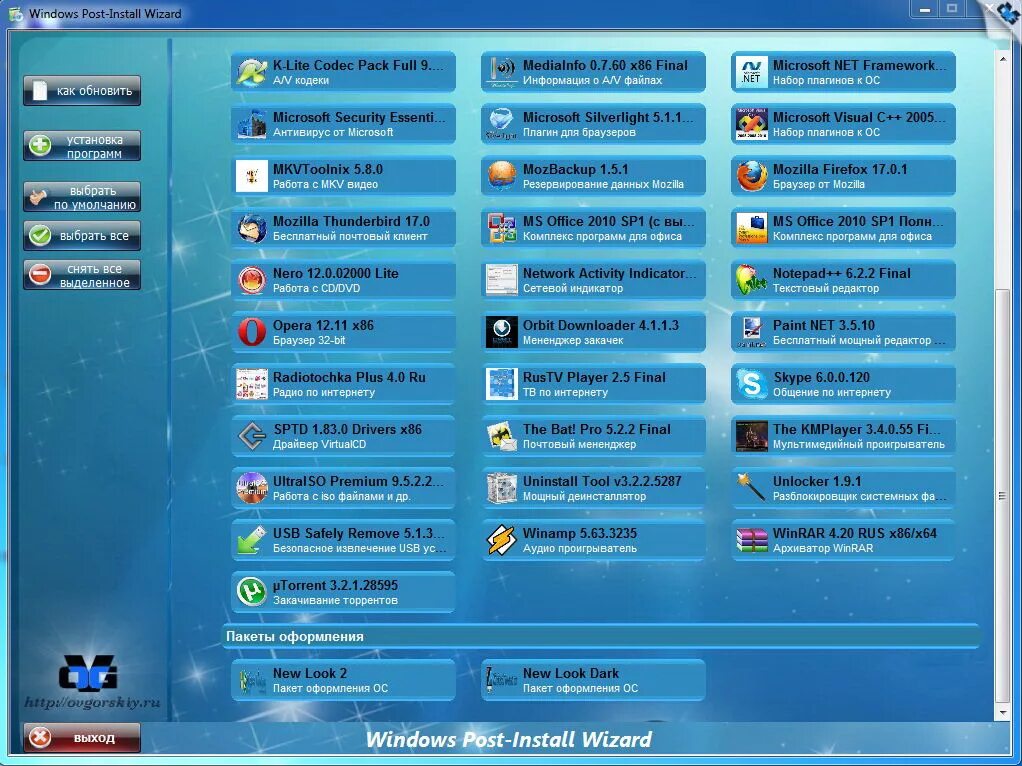Image resolution: width=1022 pixels, height=766 pixels.
Task: Choose 'выбрать по умолчанию' defaults button
Action: 82,197
